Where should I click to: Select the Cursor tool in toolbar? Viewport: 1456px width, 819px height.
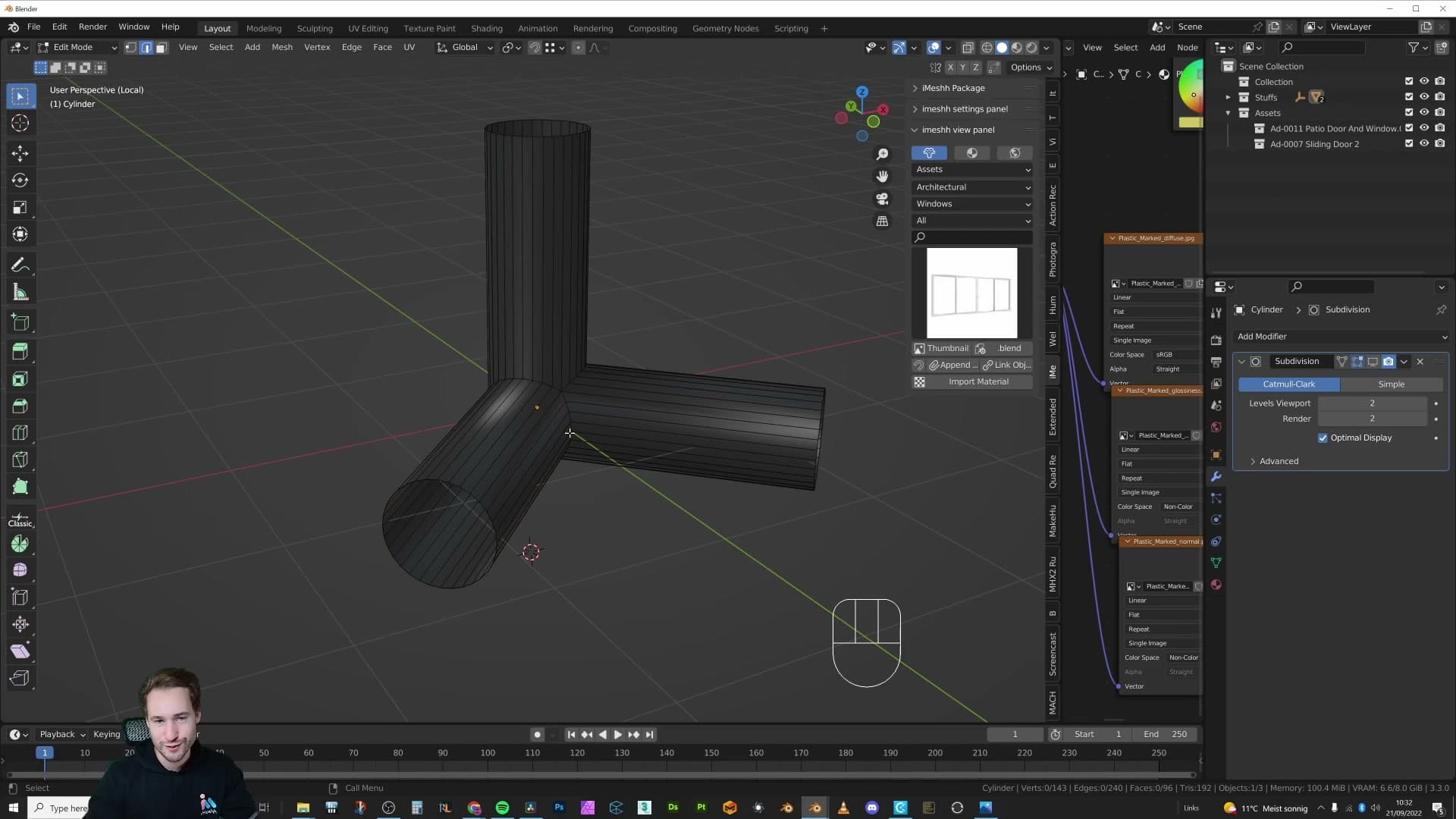(20, 123)
